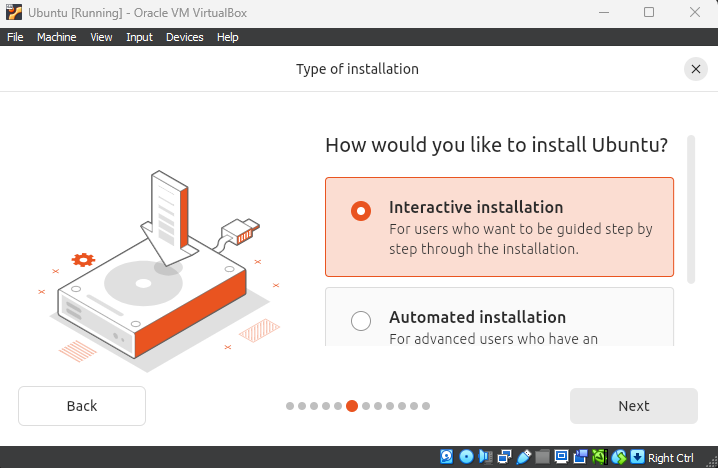Click the gray shared folders status icon

[542, 457]
